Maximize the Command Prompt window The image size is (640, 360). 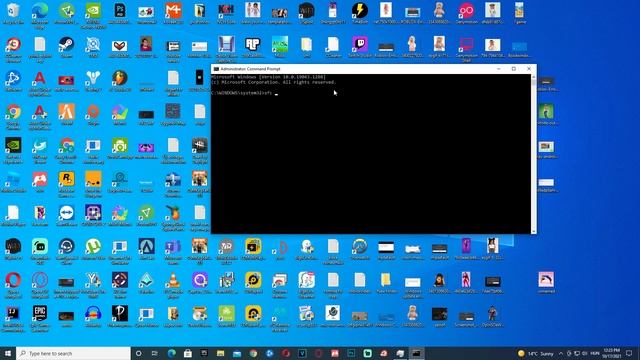(x=513, y=69)
